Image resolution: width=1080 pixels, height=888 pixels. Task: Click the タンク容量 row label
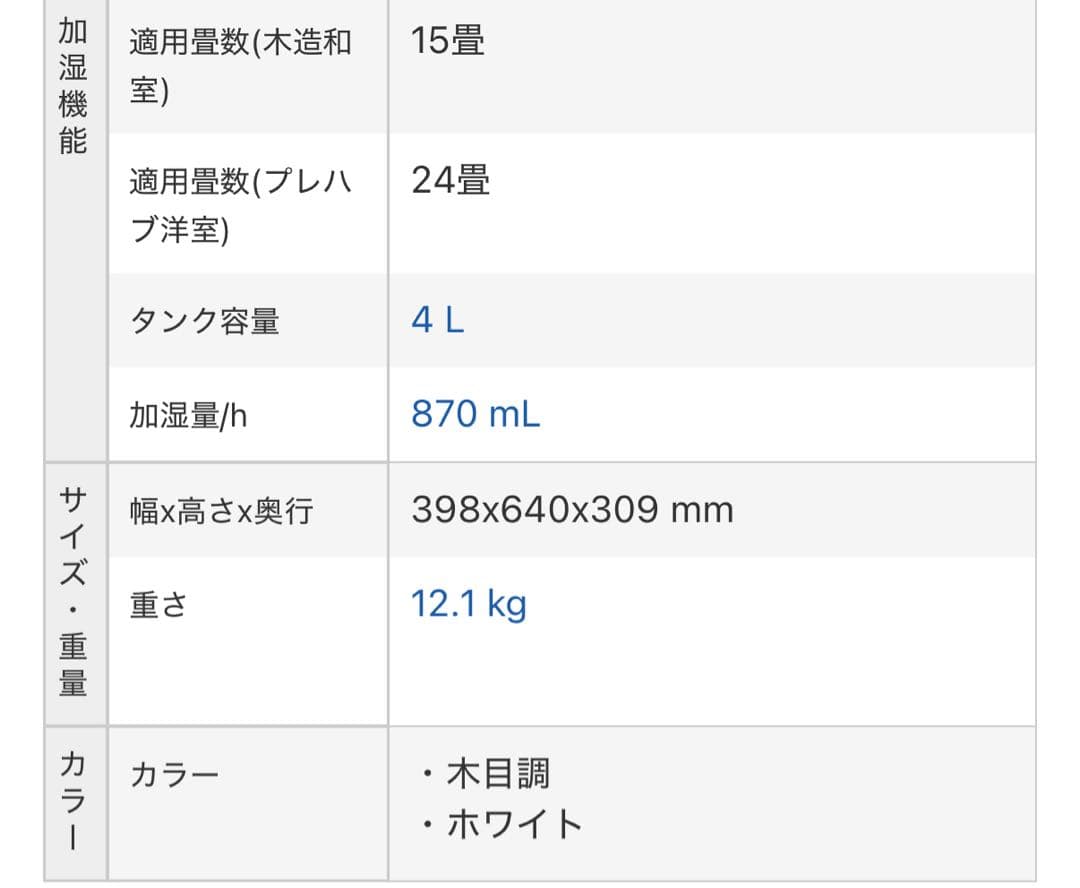[x=204, y=321]
